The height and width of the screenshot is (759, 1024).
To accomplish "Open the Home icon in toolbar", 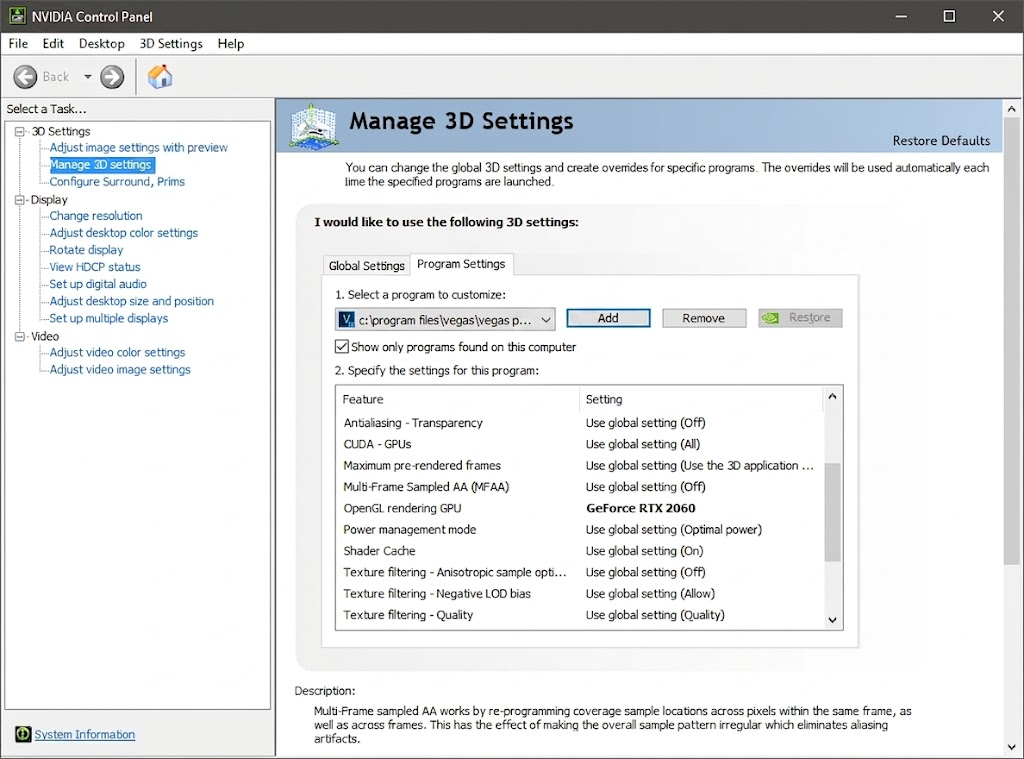I will pyautogui.click(x=160, y=76).
